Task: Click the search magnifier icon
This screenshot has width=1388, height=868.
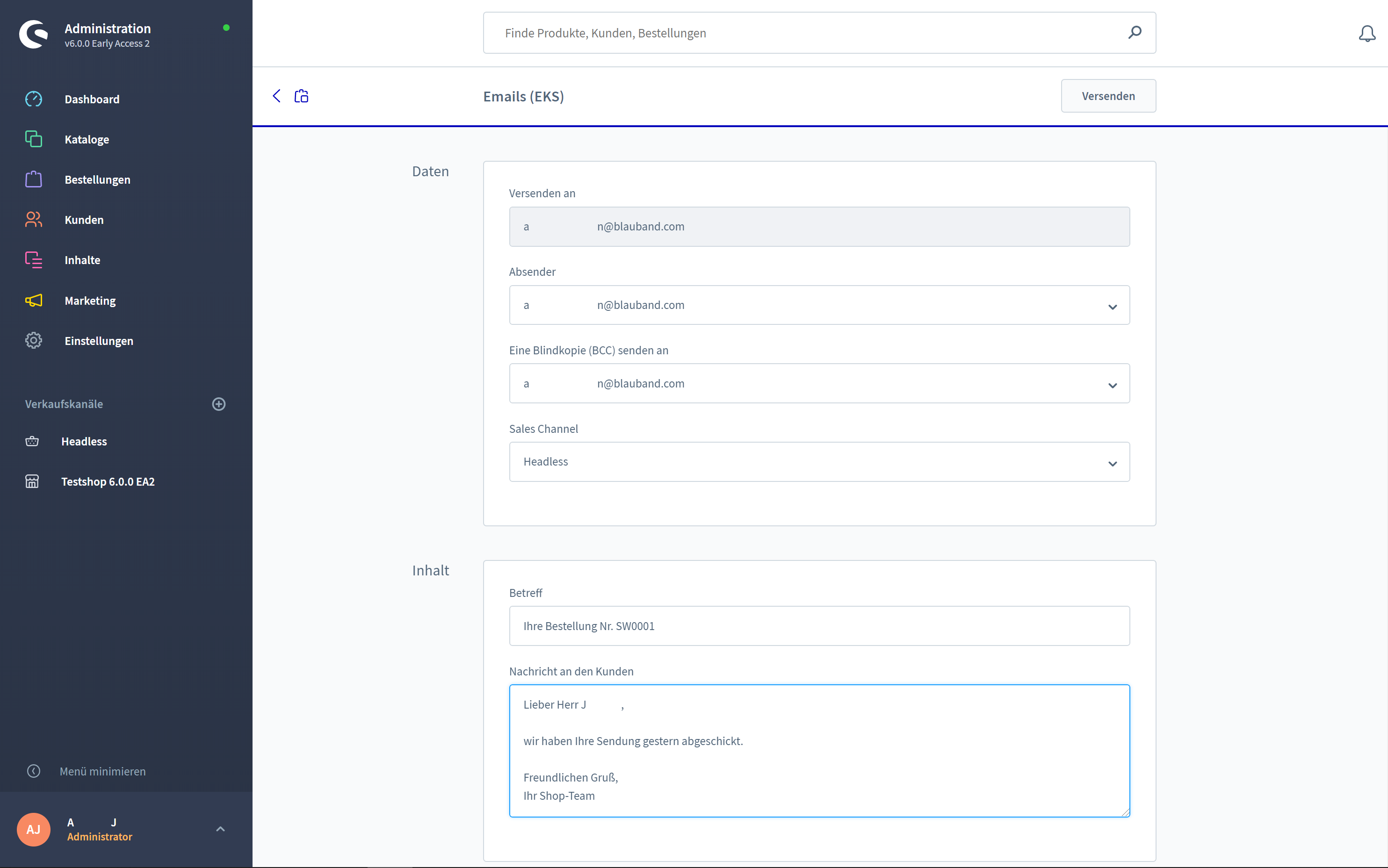Action: coord(1134,32)
